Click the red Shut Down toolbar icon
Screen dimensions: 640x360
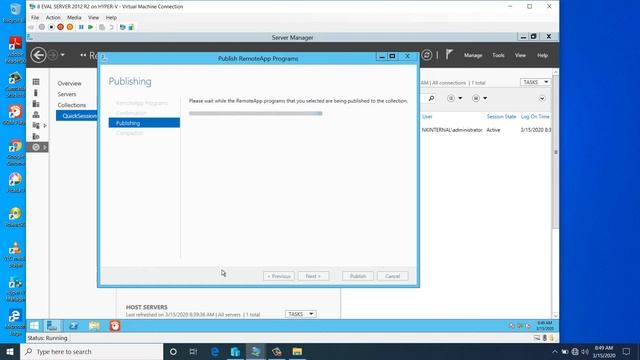[x=60, y=27]
